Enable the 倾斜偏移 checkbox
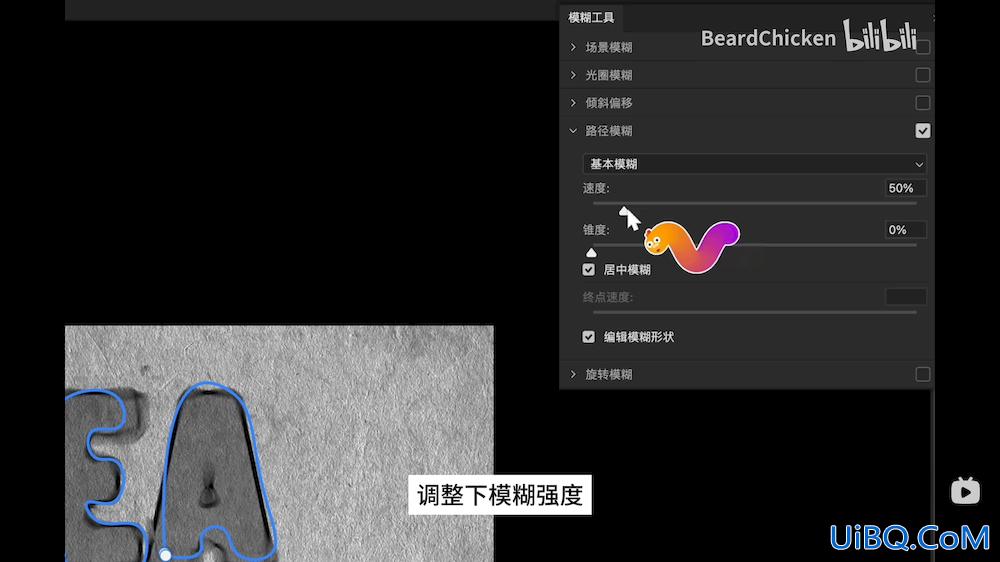1000x562 pixels. (922, 103)
